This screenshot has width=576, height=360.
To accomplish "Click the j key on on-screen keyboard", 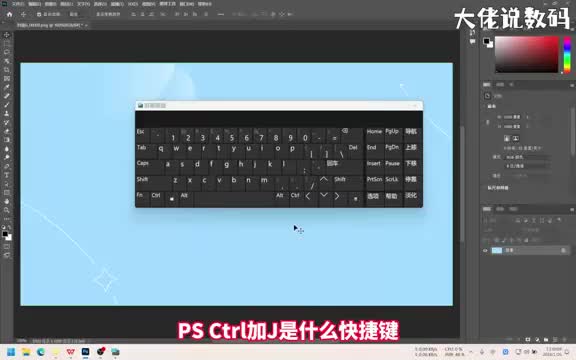I will tap(256, 168).
